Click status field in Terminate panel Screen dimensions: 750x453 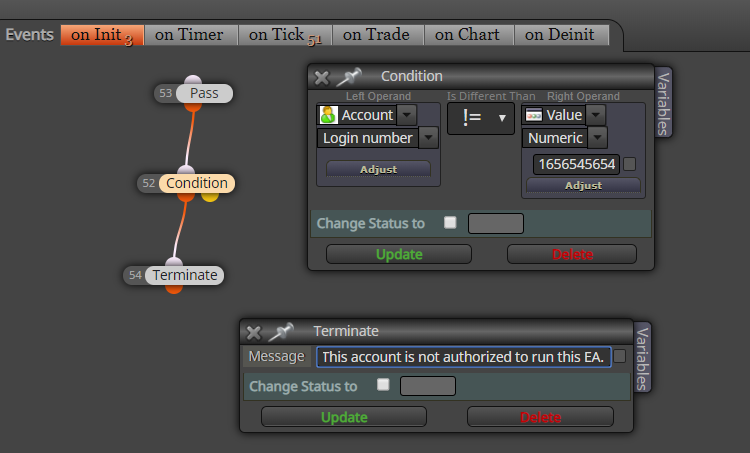coord(428,386)
